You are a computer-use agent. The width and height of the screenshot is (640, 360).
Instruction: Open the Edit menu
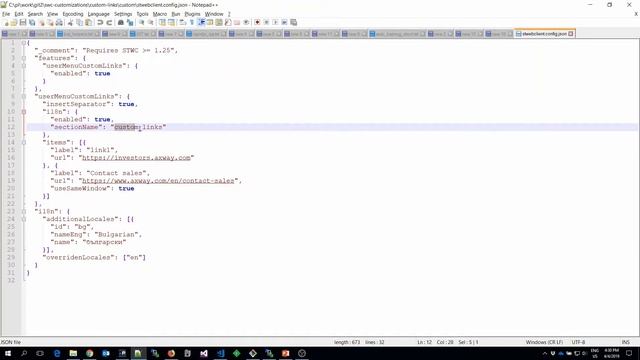19,14
